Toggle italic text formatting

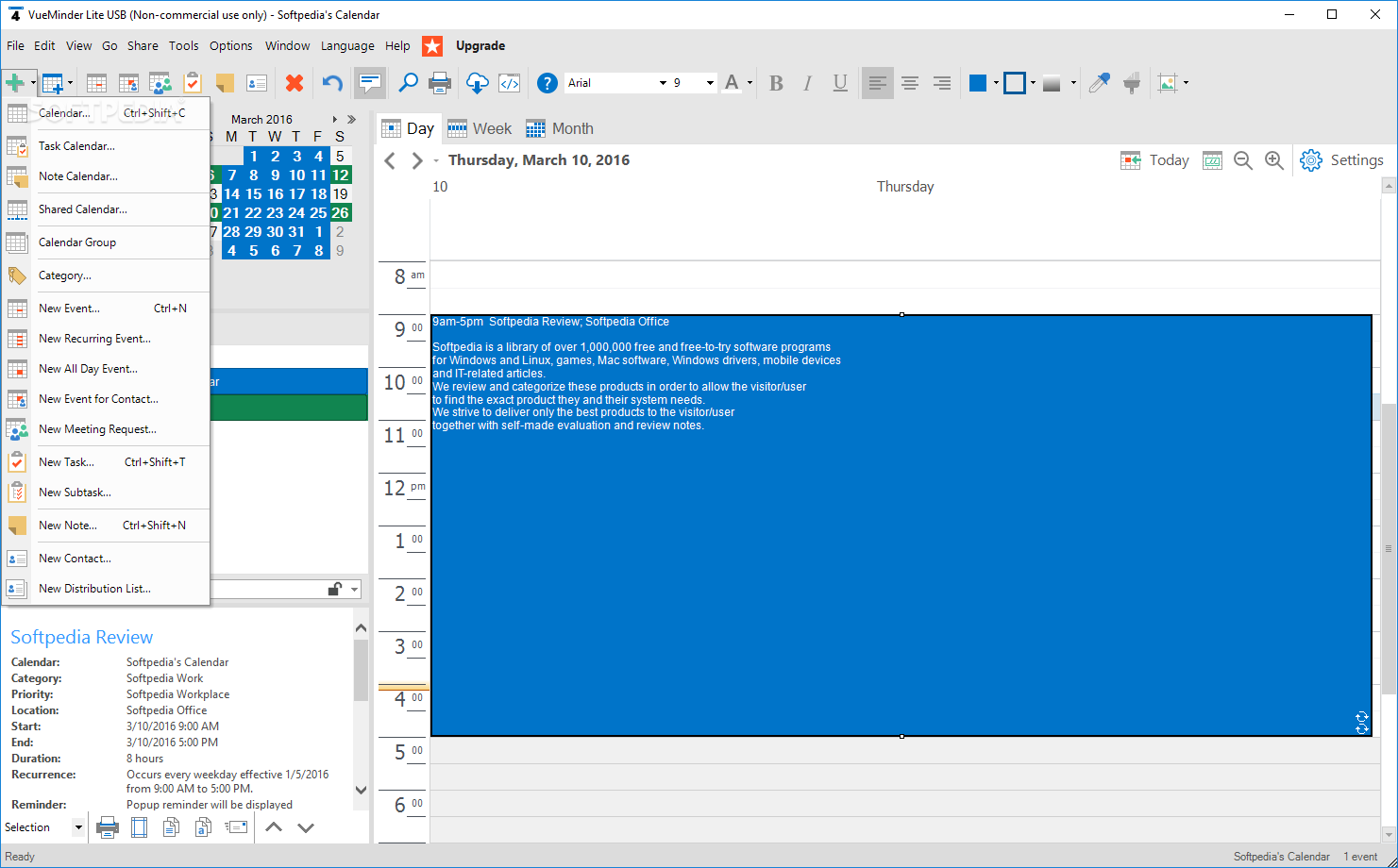(807, 83)
